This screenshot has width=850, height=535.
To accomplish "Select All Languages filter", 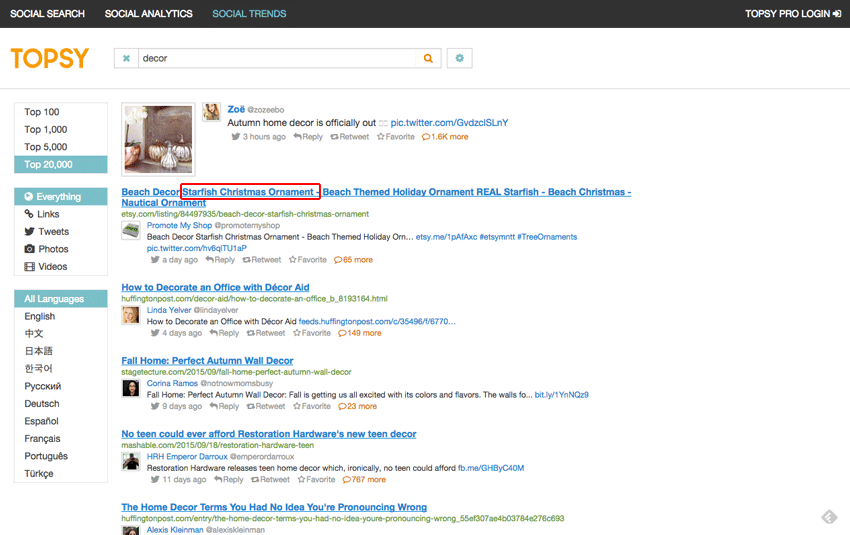I will tap(61, 299).
